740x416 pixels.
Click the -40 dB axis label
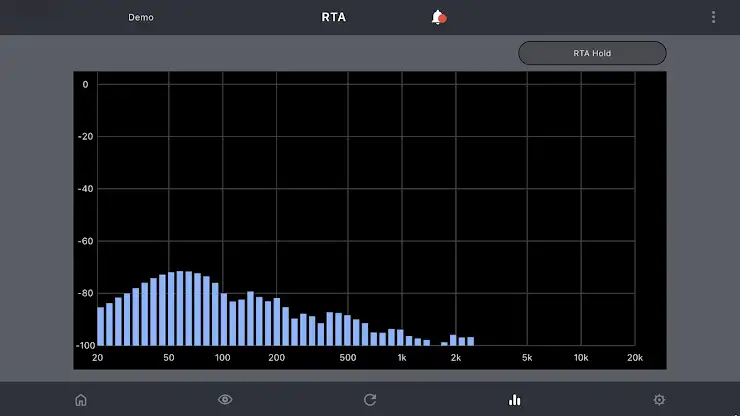85,189
